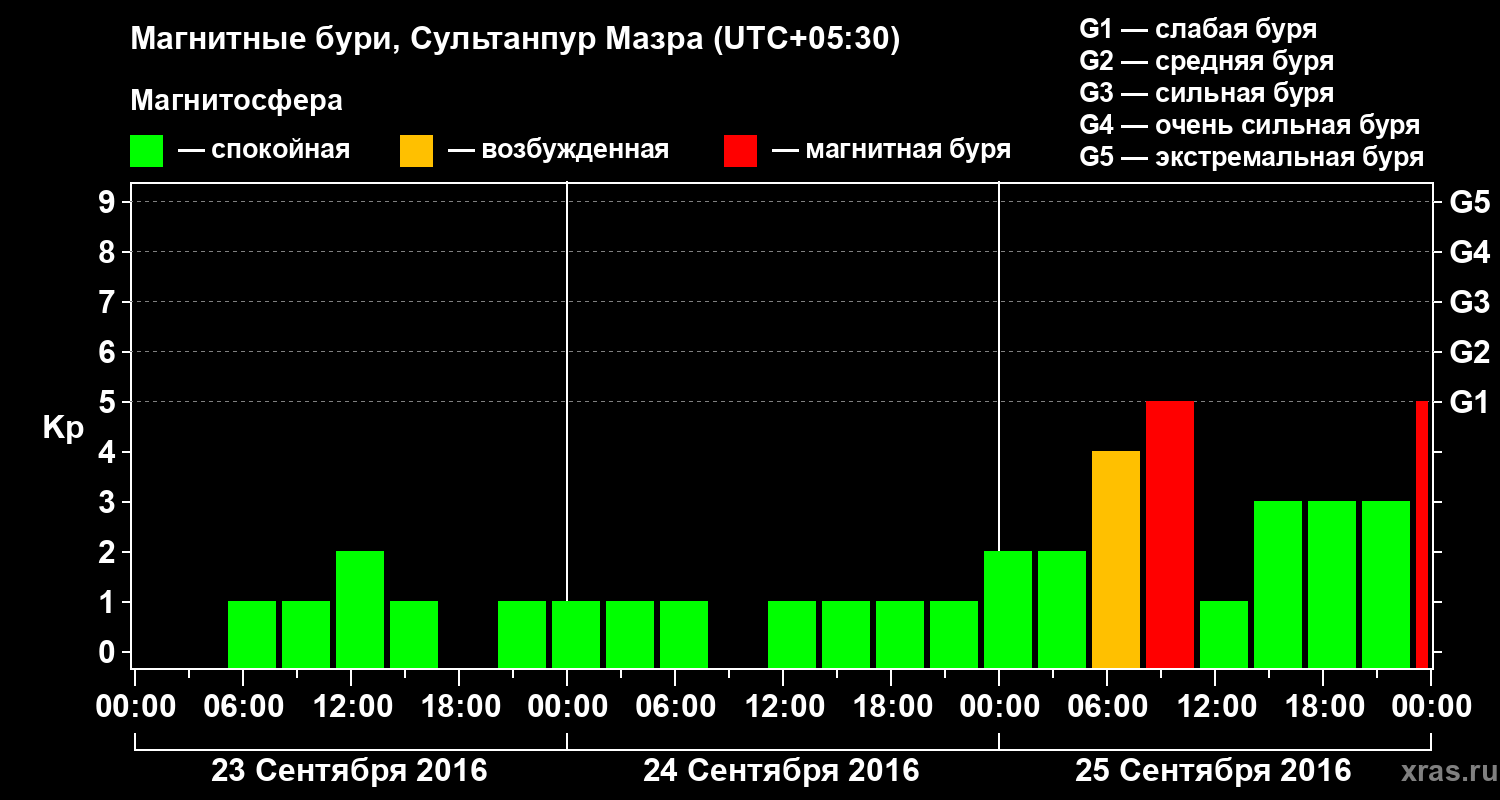1500x800 pixels.
Task: Click the green Kp 2 bar on 23 September
Action: click(360, 610)
